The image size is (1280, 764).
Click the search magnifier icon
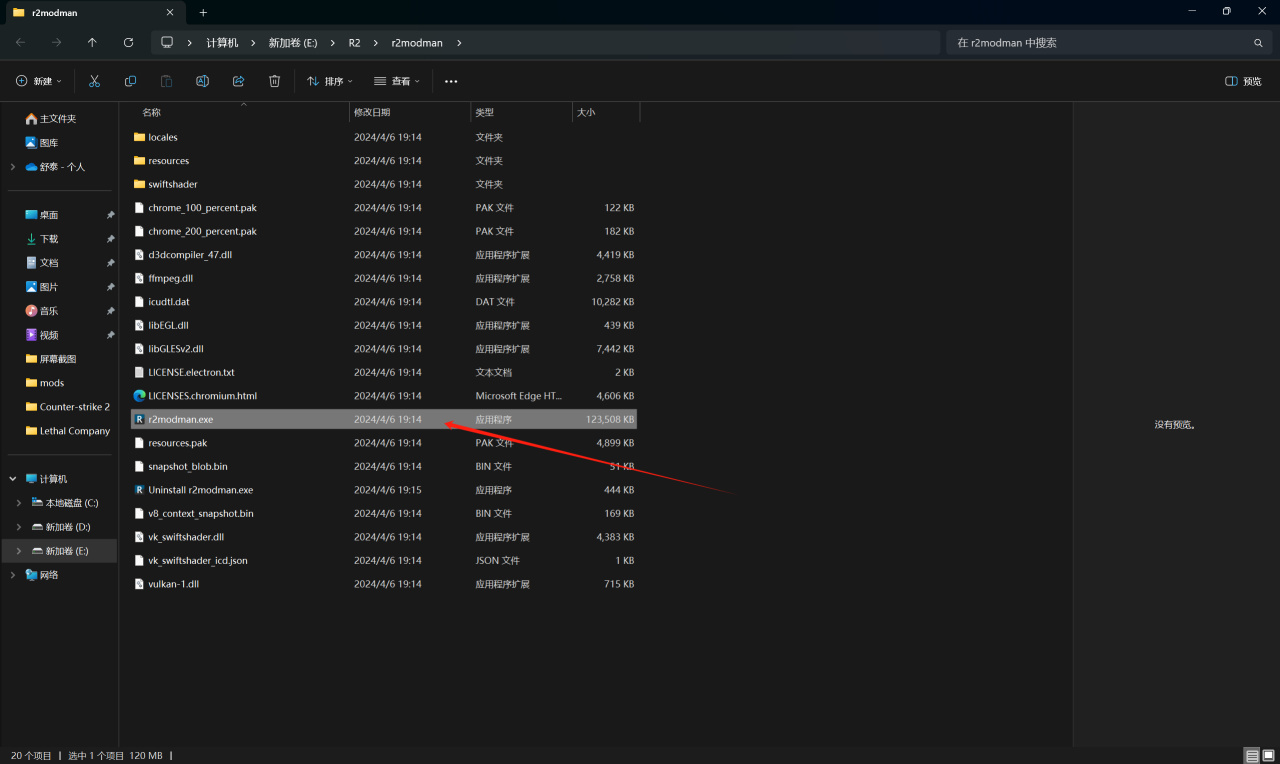(1258, 43)
